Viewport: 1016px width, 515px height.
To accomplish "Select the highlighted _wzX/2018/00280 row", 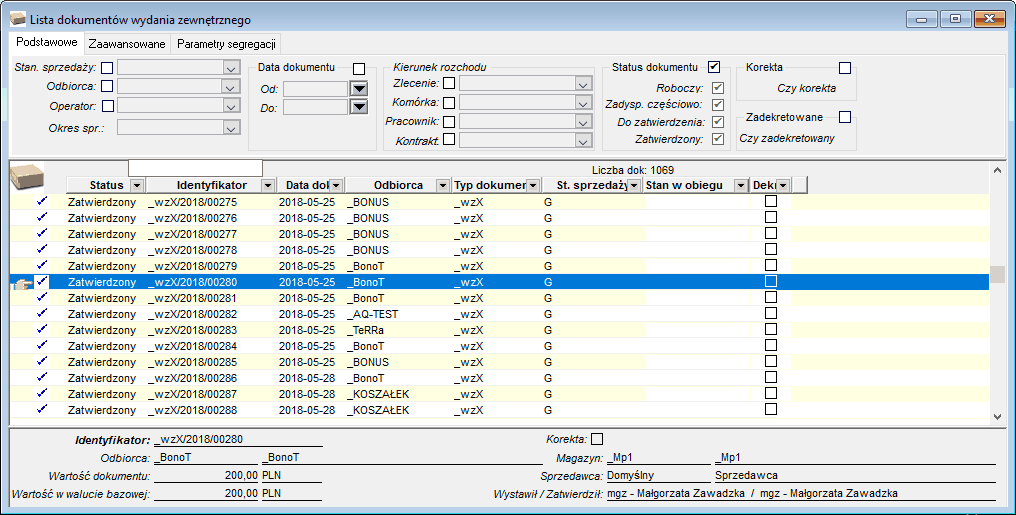I will tap(499, 282).
